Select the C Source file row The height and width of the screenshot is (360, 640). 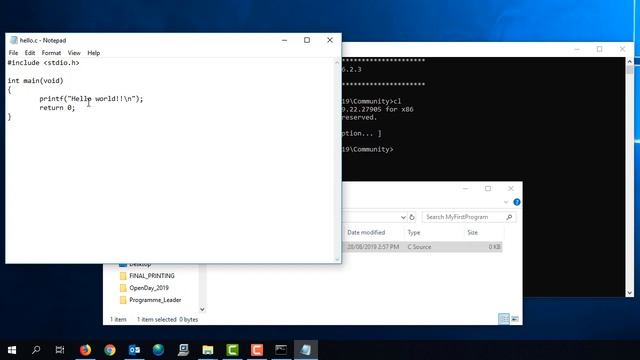click(422, 247)
